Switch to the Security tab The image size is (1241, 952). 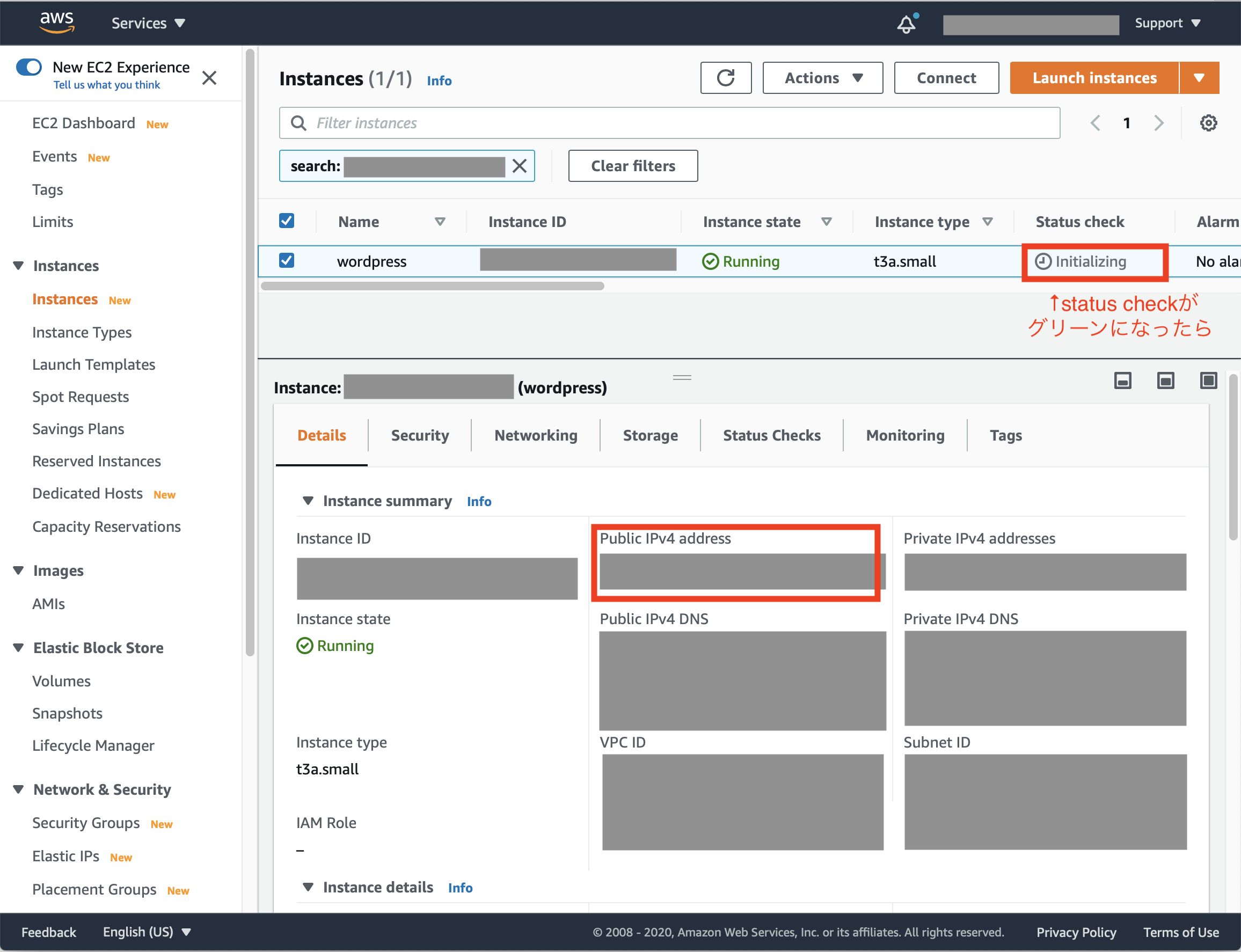(420, 435)
